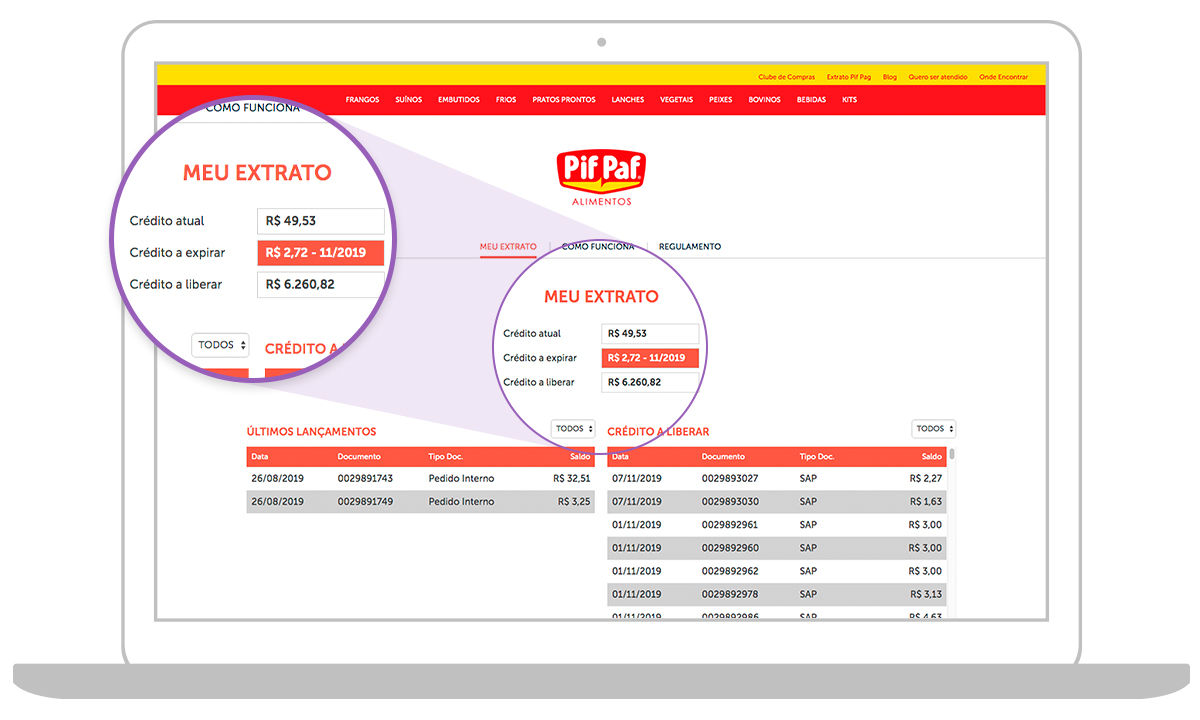Click the Tipo Doc. header in Últimos Lançamentos table
Image resolution: width=1200 pixels, height=720 pixels.
point(446,457)
